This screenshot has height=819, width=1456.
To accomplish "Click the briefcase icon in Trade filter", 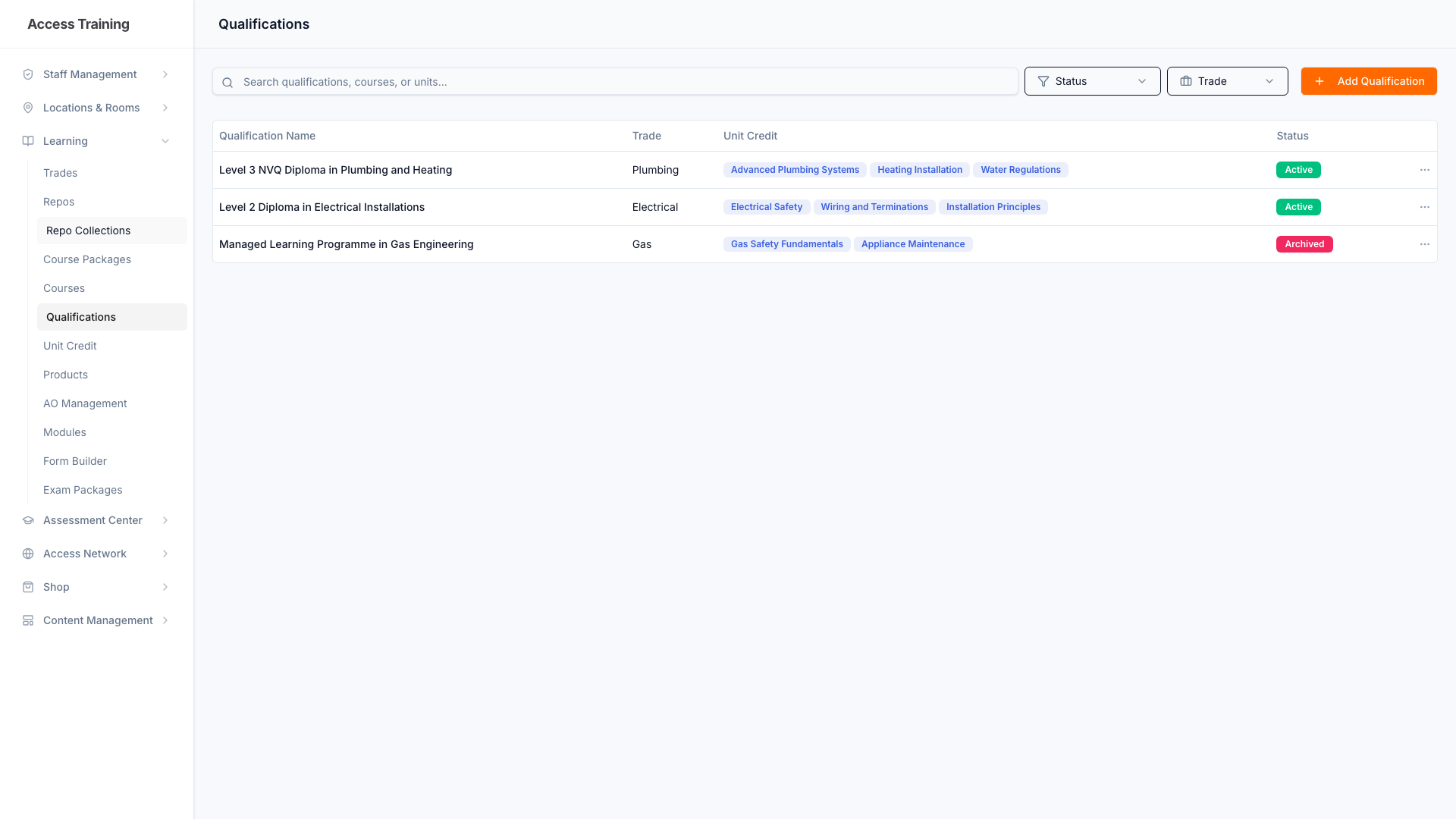I will tap(1186, 81).
